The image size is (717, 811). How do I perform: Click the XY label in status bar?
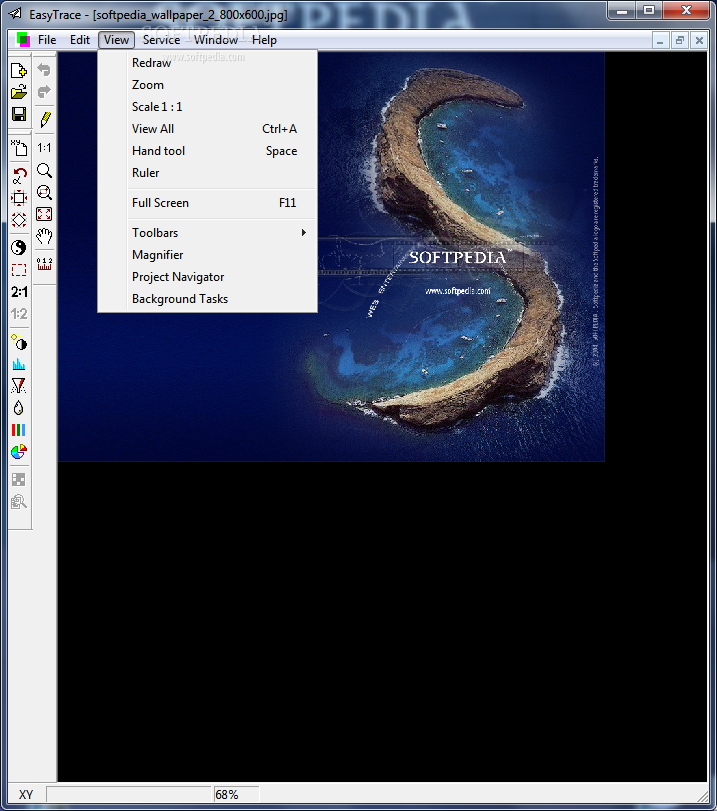click(x=26, y=794)
